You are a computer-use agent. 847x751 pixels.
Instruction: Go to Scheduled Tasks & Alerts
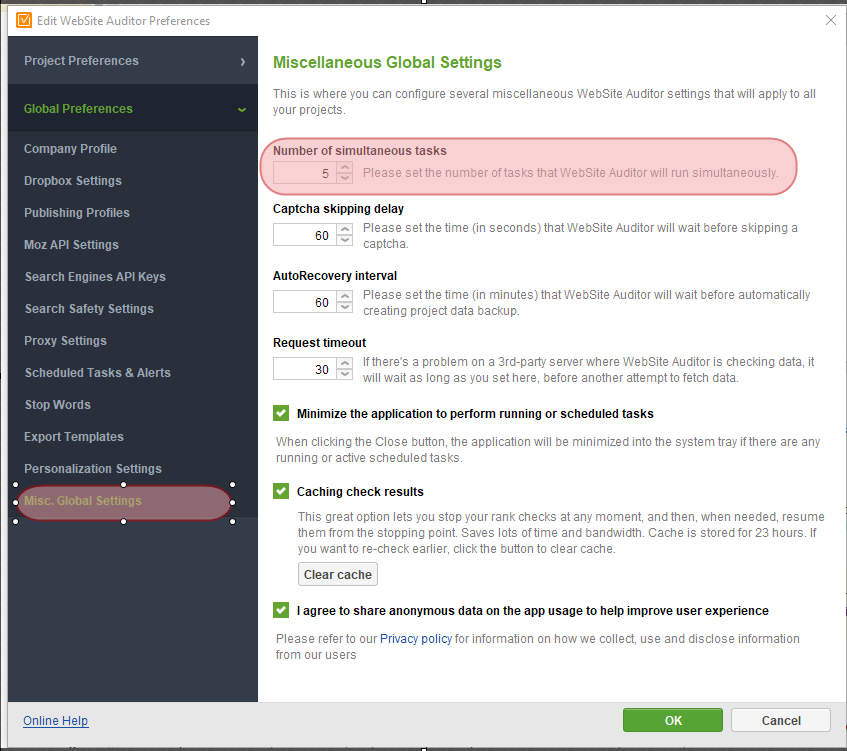pos(98,373)
